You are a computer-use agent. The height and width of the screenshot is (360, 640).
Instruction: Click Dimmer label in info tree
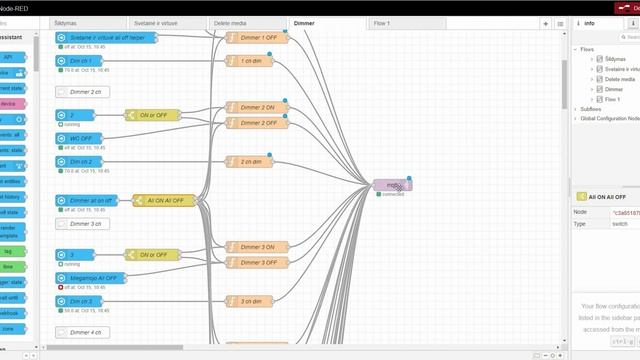(x=614, y=89)
